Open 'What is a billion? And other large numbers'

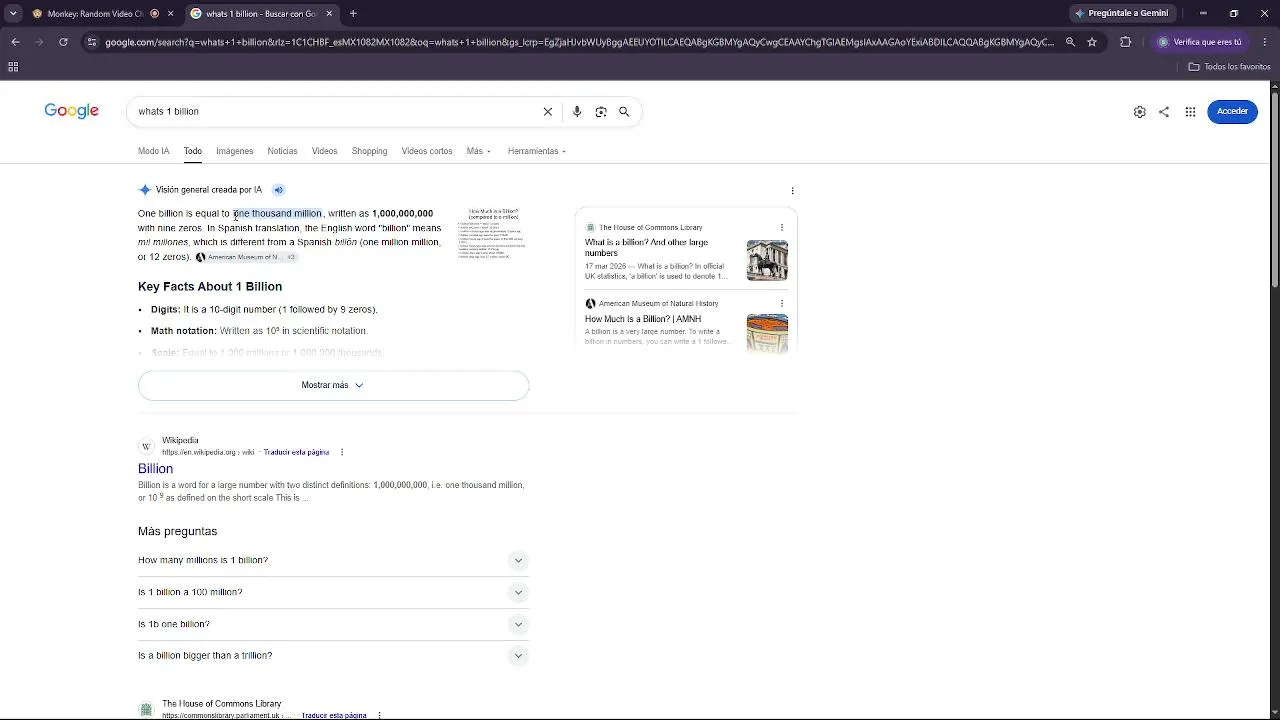[646, 248]
